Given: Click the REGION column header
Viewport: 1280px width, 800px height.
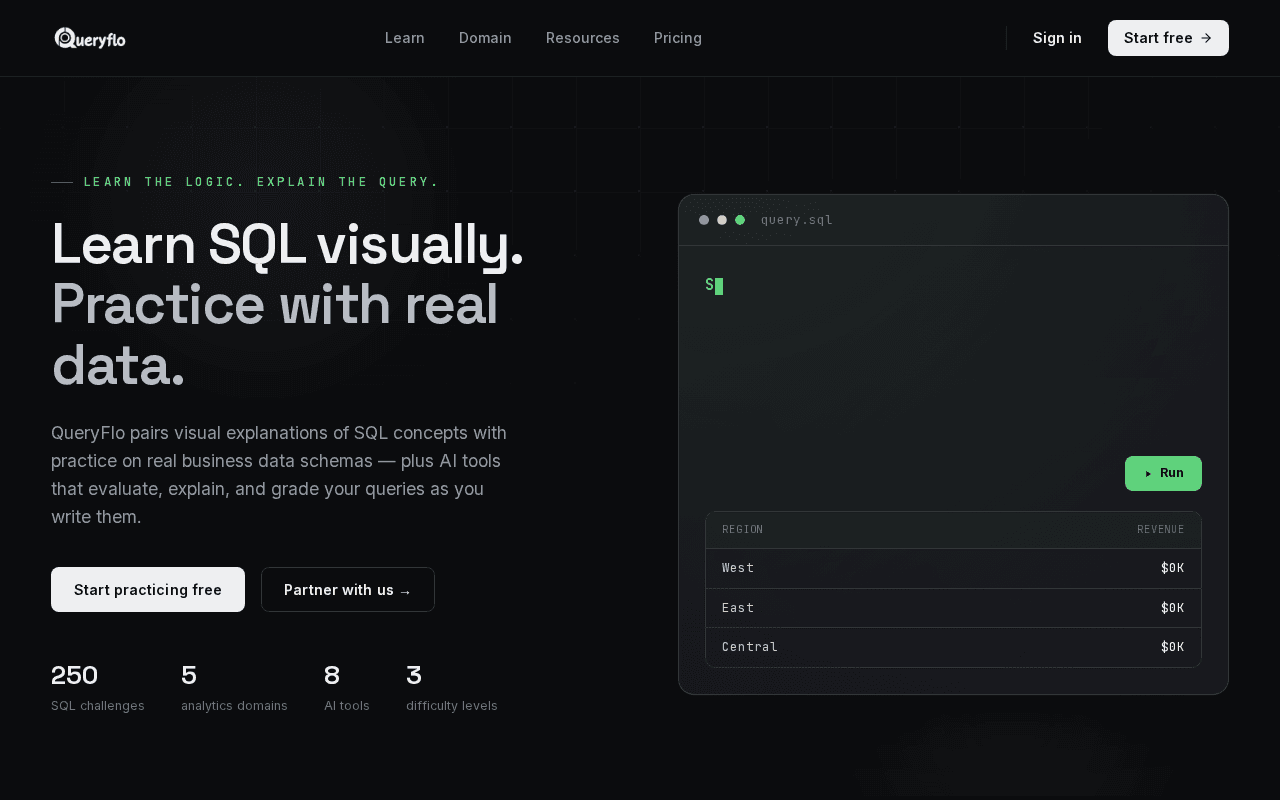Looking at the screenshot, I should click(743, 530).
